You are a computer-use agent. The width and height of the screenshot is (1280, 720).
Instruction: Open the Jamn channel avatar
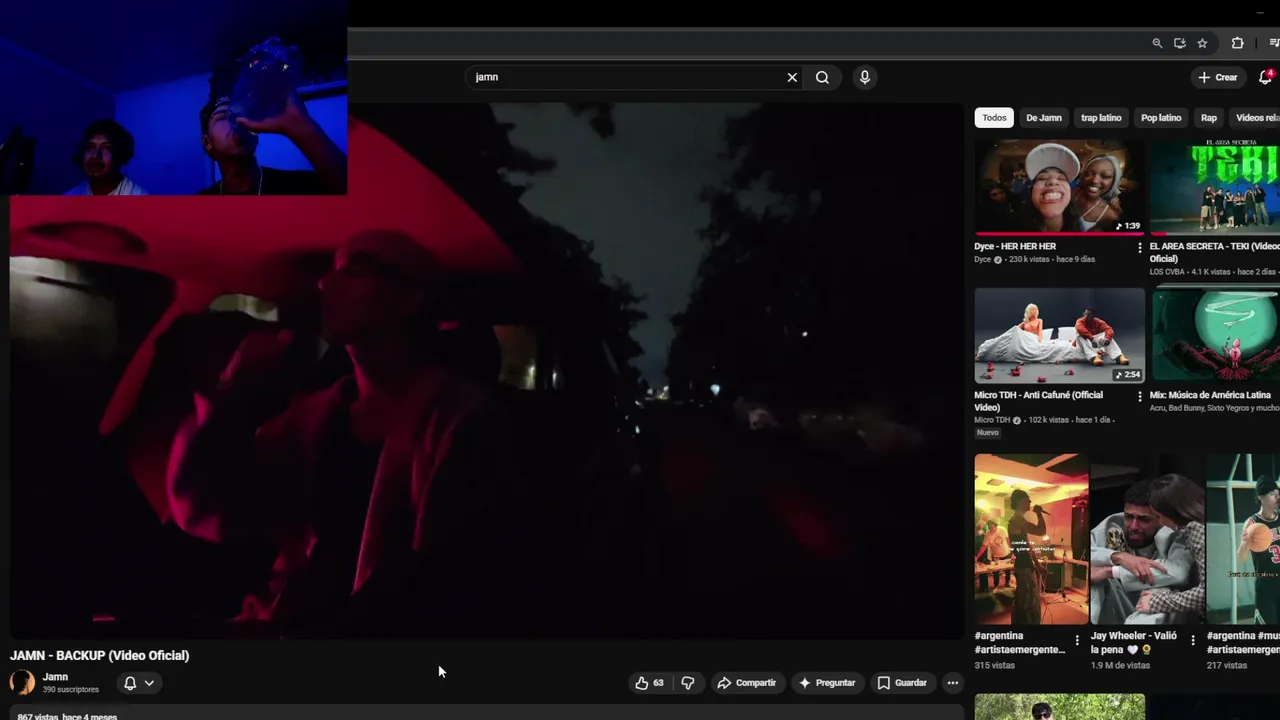coord(22,683)
